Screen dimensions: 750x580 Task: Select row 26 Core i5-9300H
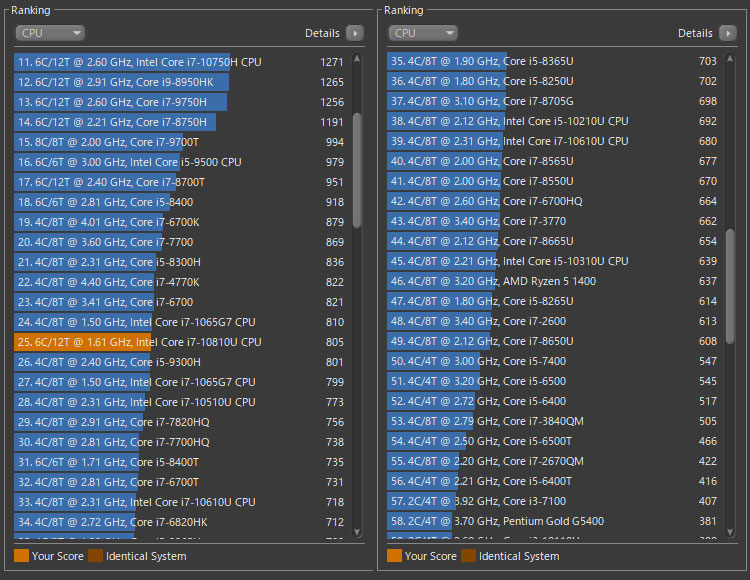[180, 362]
